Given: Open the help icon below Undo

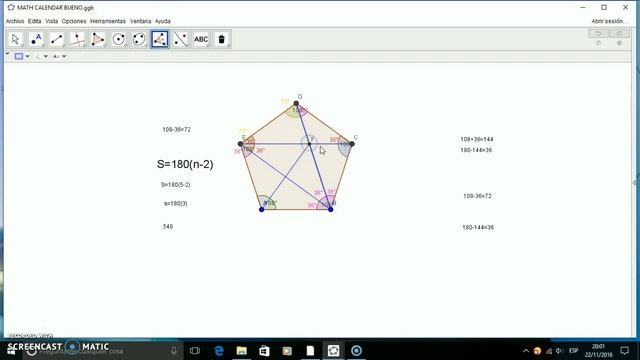Looking at the screenshot, I should click(598, 43).
